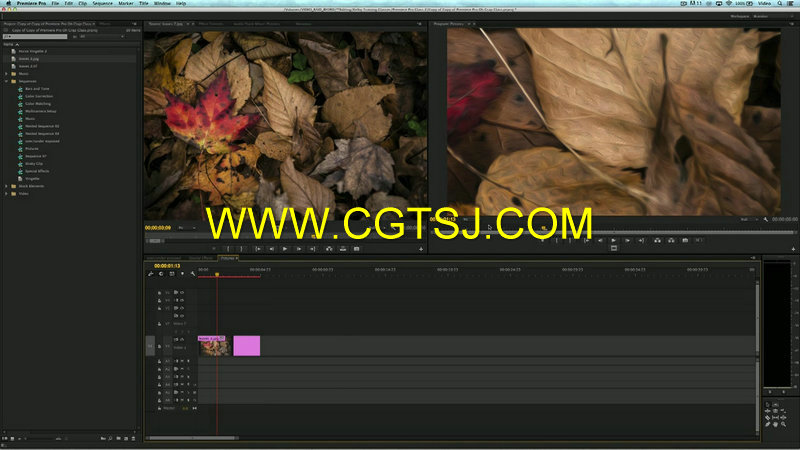Export a frame from the Source monitor
800x450 pixels.
coord(357,249)
